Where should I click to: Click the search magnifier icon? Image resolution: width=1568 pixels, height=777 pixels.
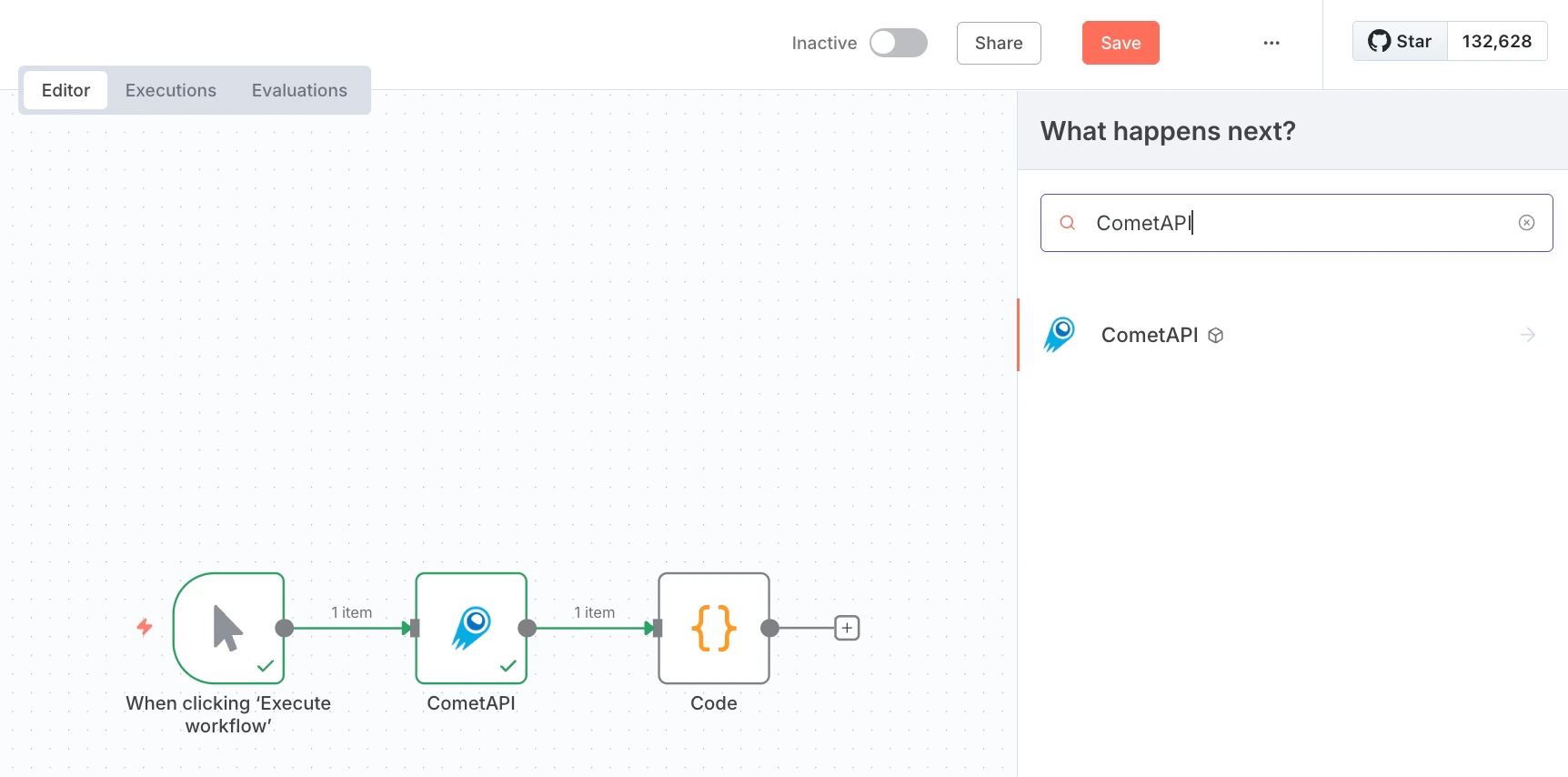1068,223
